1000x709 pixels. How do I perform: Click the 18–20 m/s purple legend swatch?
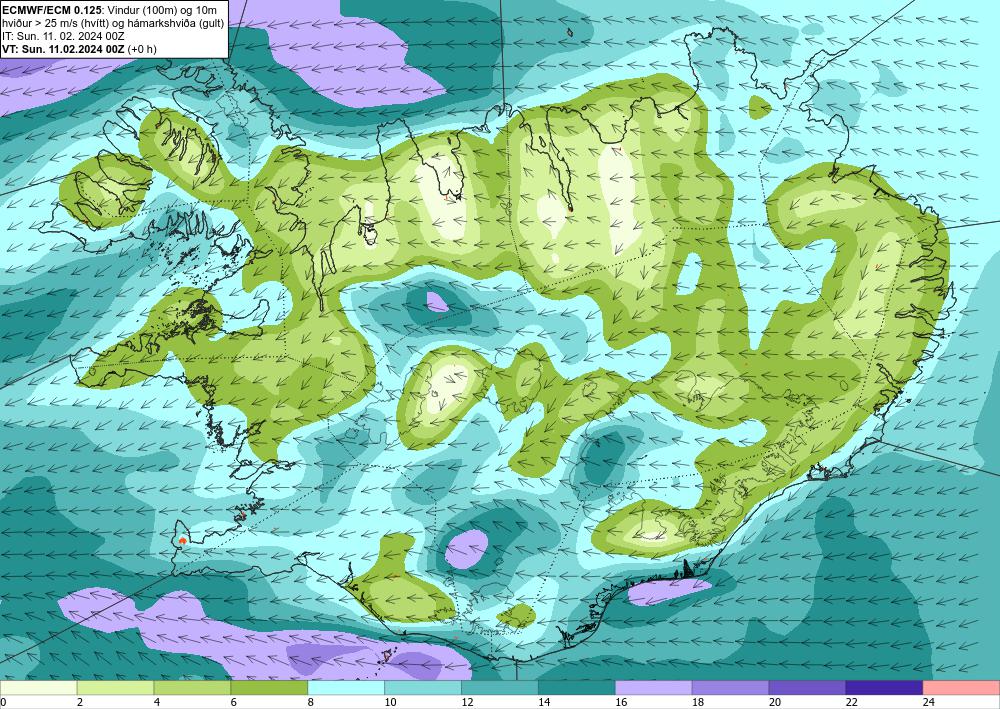[x=730, y=688]
